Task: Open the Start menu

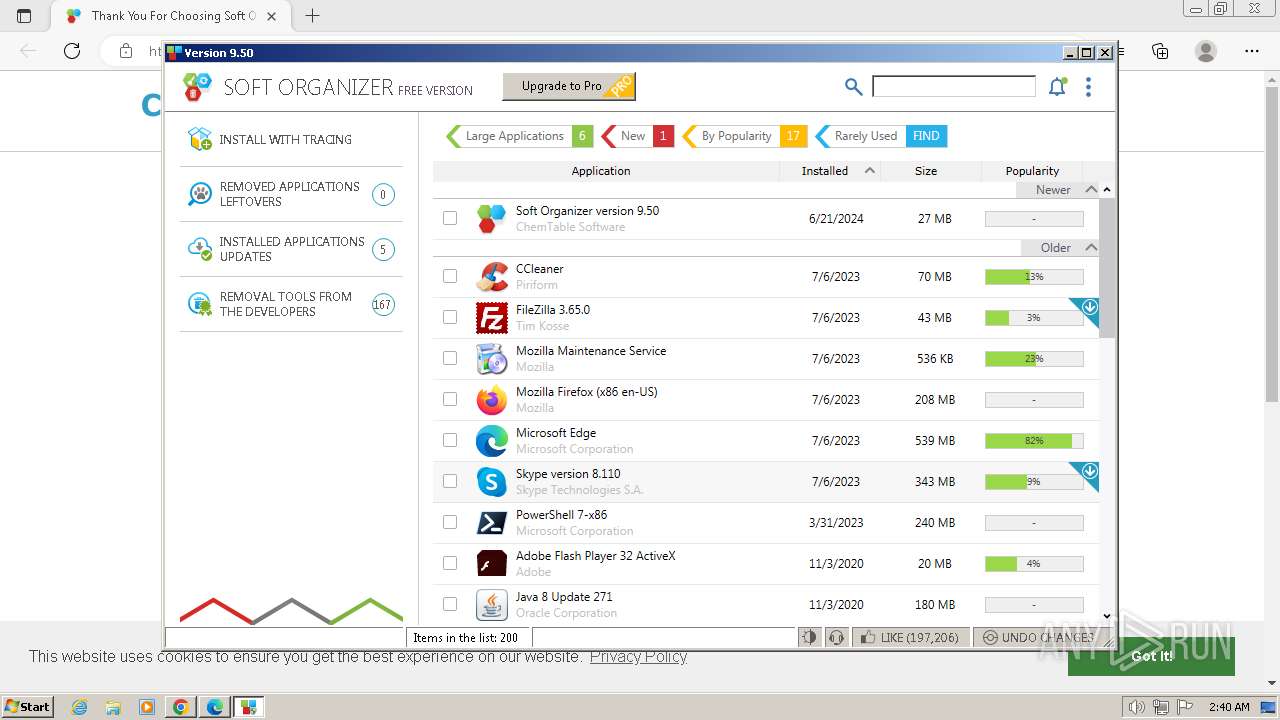Action: coord(28,707)
